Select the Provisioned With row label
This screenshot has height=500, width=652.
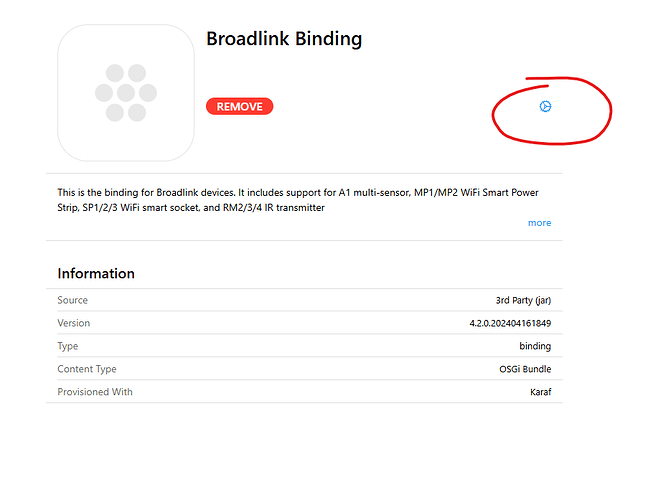click(95, 392)
